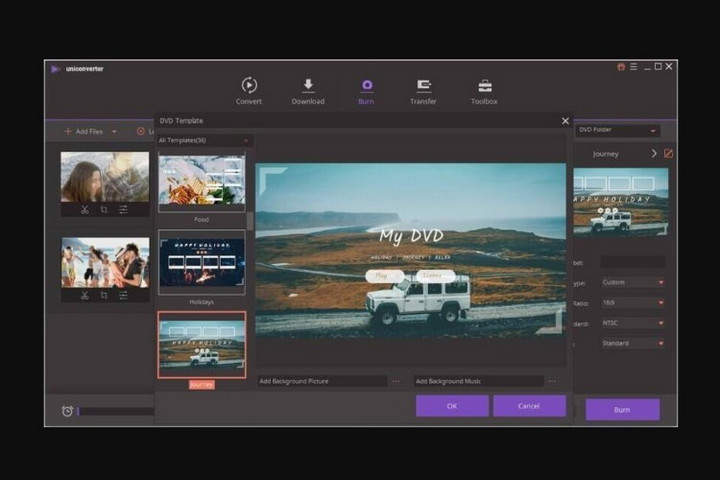Open the Standard quality dropdown
This screenshot has width=720, height=480.
point(633,343)
